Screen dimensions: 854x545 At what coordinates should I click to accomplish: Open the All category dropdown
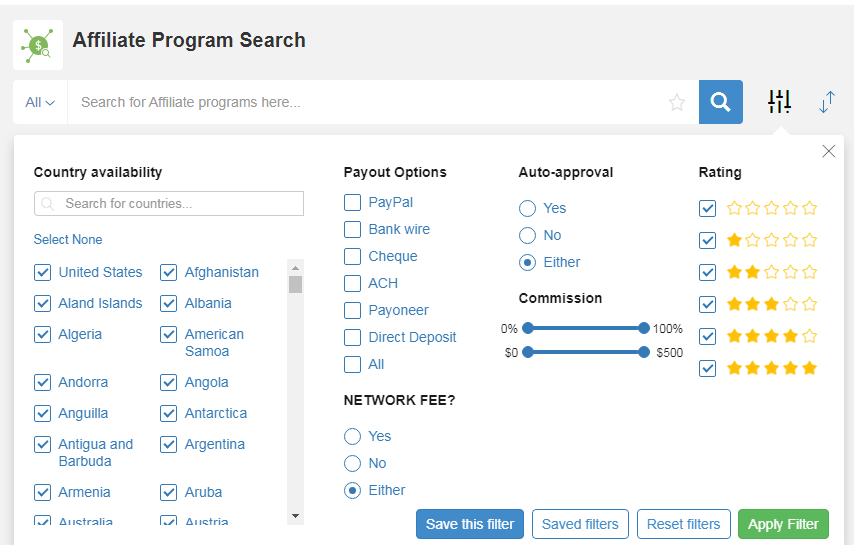pos(40,102)
